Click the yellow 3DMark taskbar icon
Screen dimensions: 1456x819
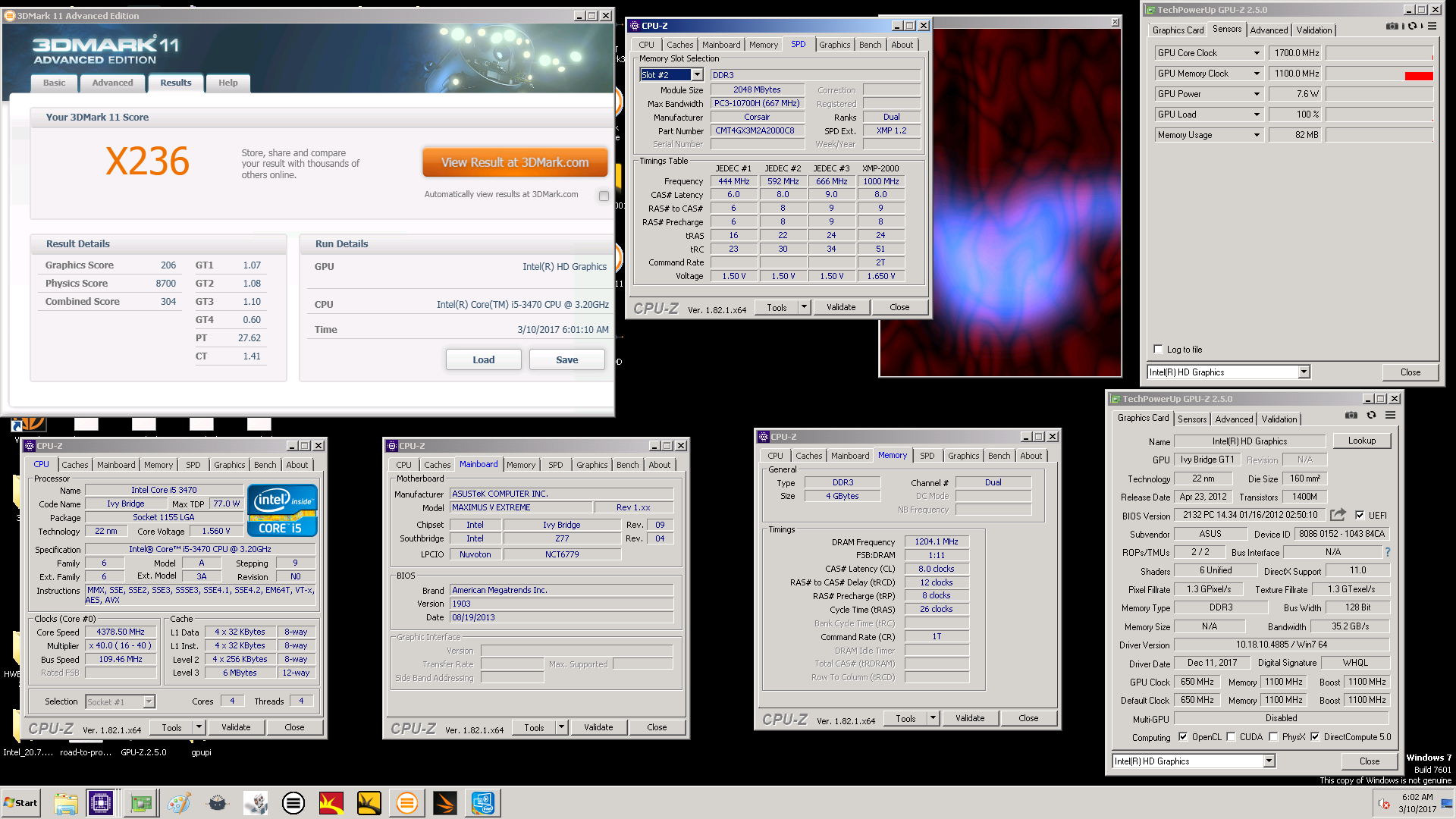tap(369, 802)
